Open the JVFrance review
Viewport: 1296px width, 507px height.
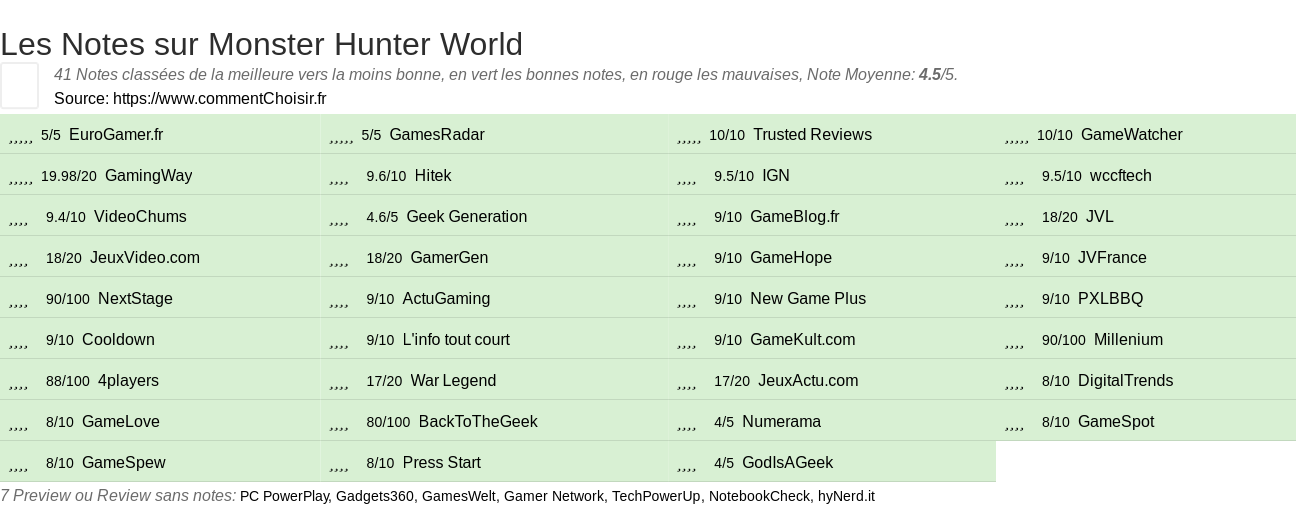[x=1112, y=258]
